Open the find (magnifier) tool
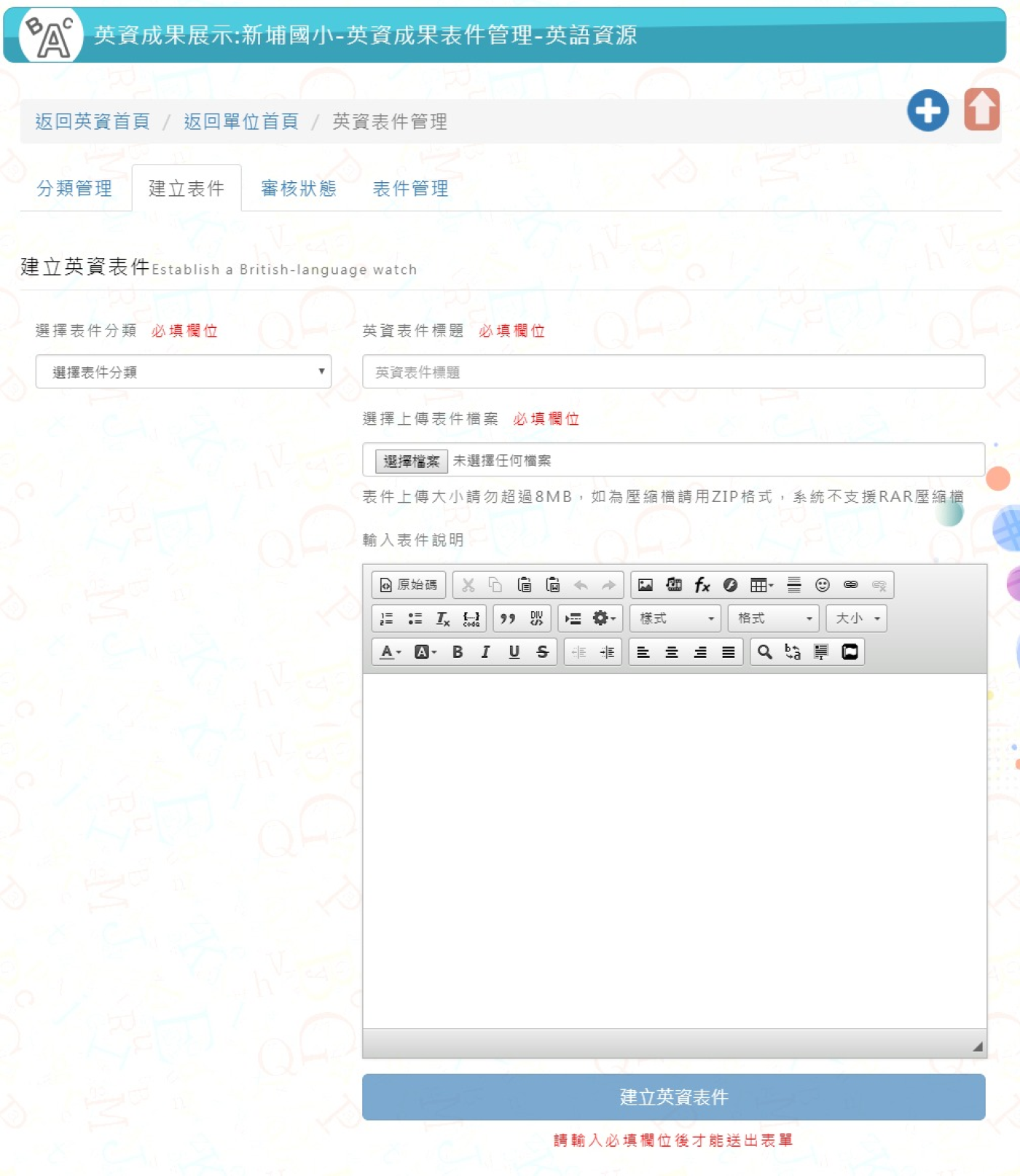Screen dimensions: 1020x1176 (764, 652)
